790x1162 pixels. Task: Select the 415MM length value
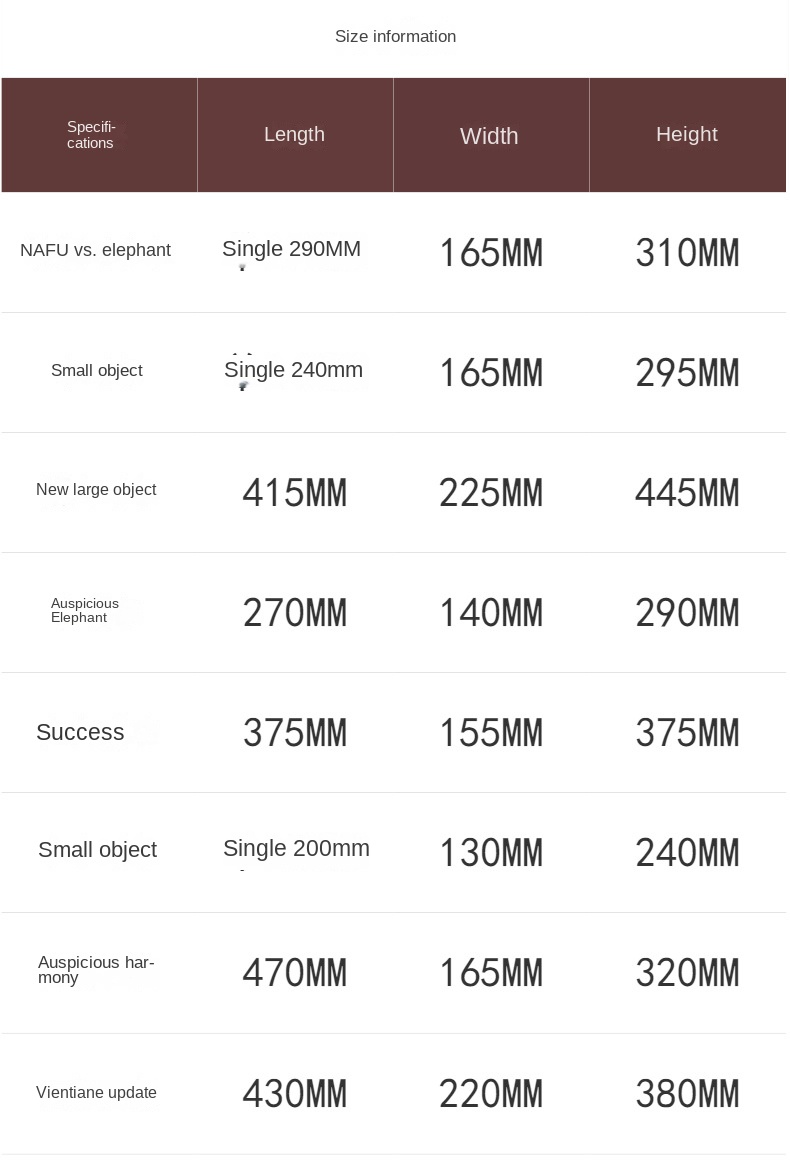coord(294,493)
